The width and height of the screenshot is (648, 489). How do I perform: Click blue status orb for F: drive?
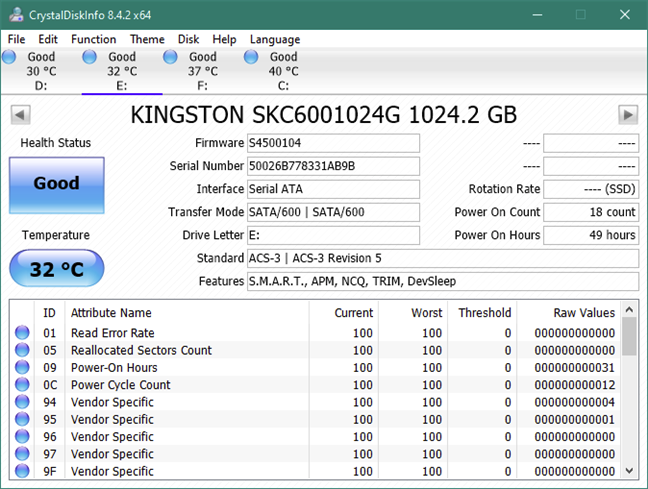(170, 57)
